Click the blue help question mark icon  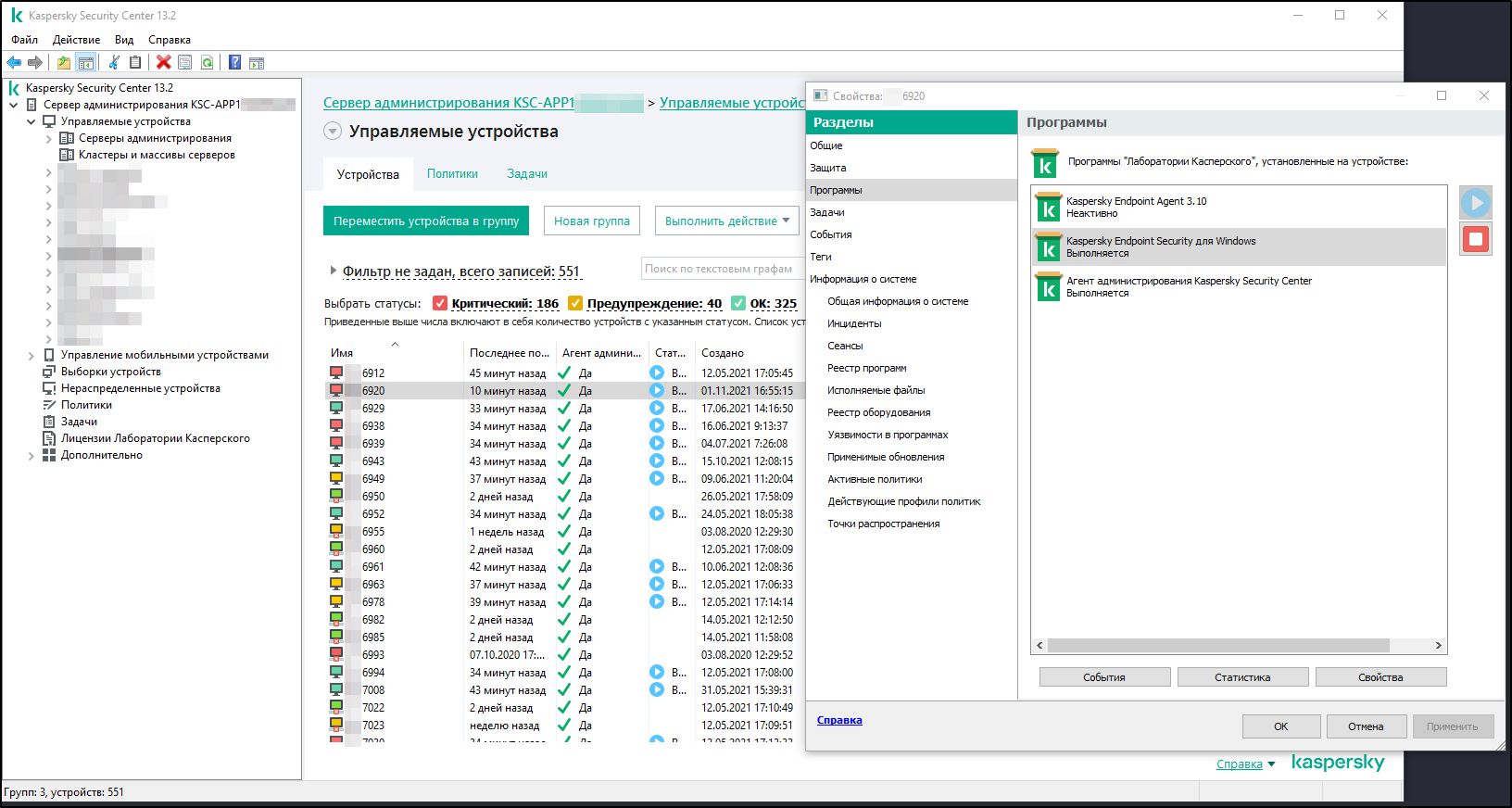pyautogui.click(x=234, y=62)
